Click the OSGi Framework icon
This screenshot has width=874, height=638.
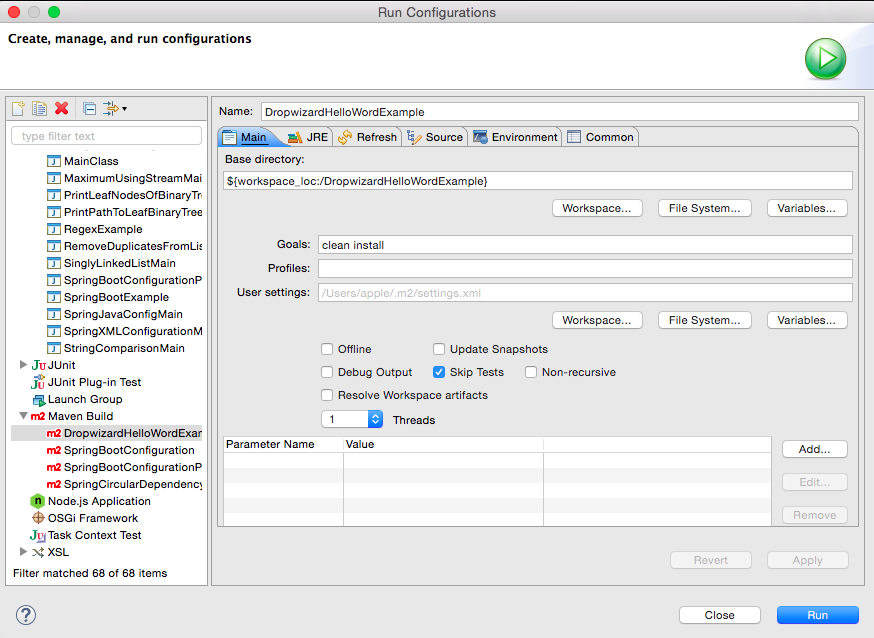[x=38, y=518]
